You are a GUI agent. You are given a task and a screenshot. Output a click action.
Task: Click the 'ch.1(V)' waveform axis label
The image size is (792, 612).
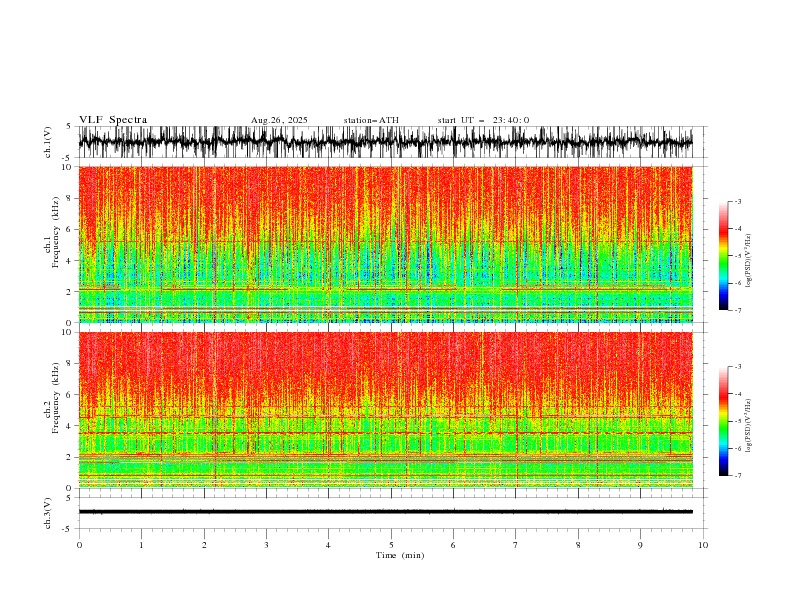point(48,142)
